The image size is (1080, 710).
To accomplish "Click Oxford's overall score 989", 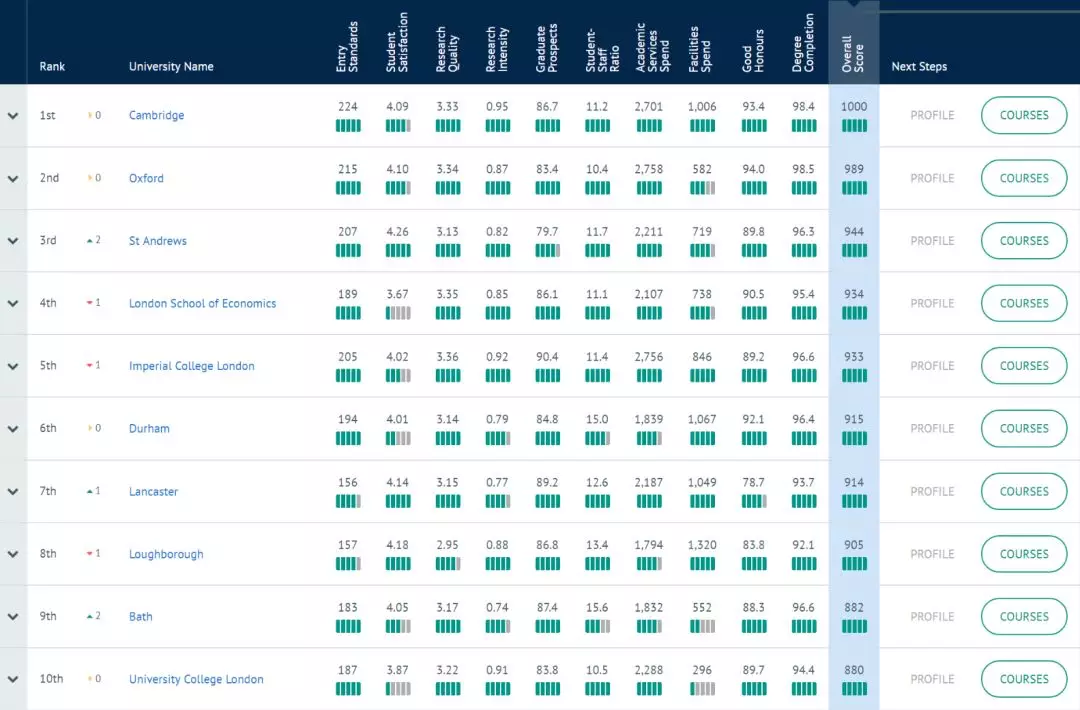I will click(854, 169).
